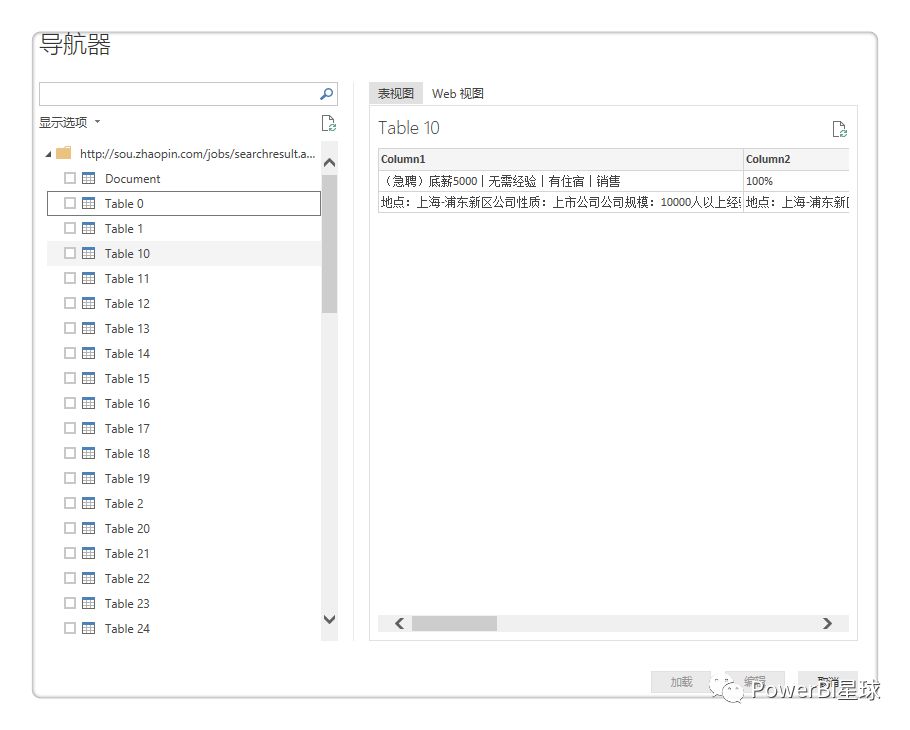This screenshot has height=730, width=910.
Task: Click the table icon beside Table 2
Action: (88, 503)
